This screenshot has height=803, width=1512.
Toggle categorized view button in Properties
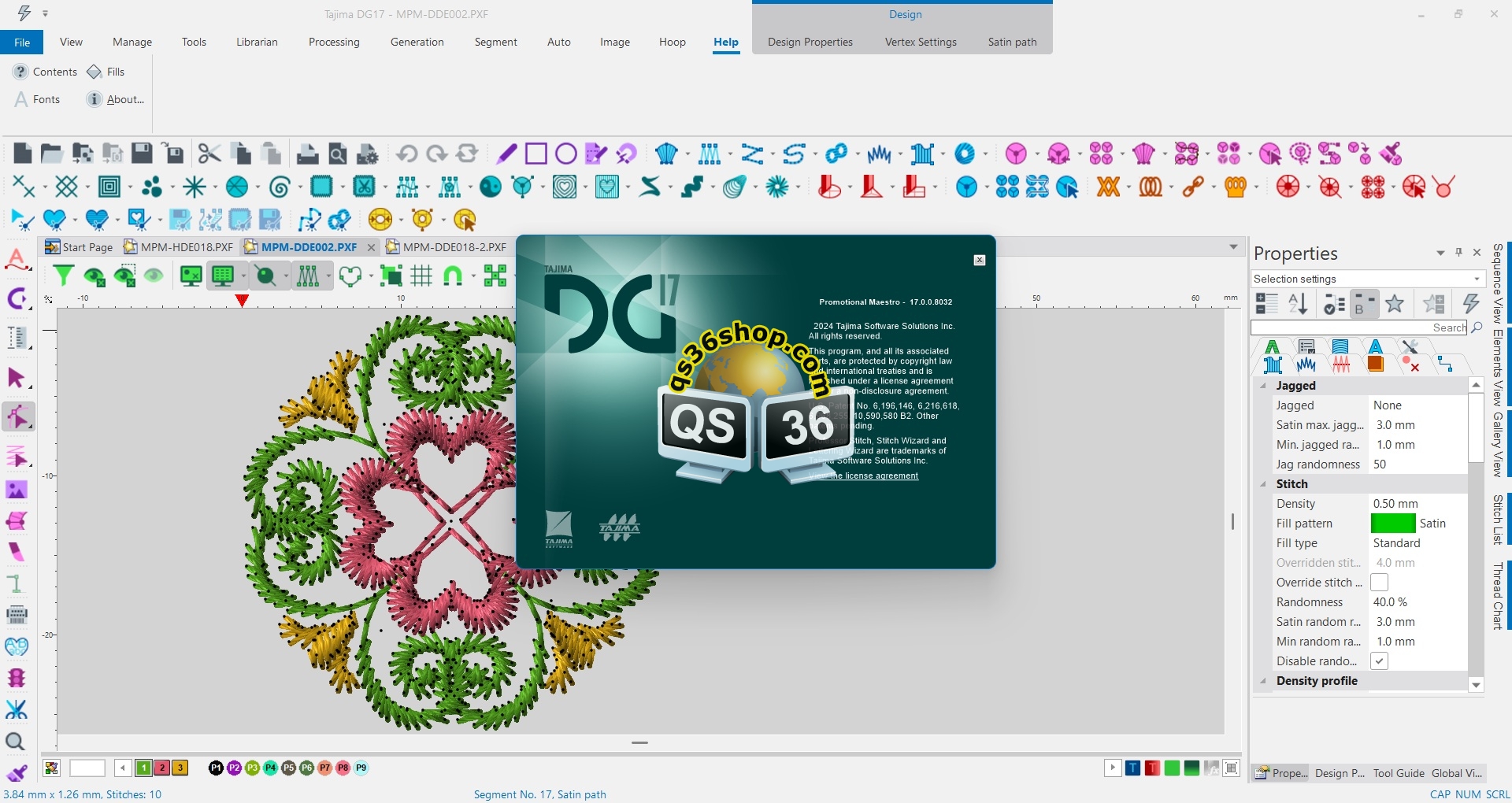pos(1266,303)
